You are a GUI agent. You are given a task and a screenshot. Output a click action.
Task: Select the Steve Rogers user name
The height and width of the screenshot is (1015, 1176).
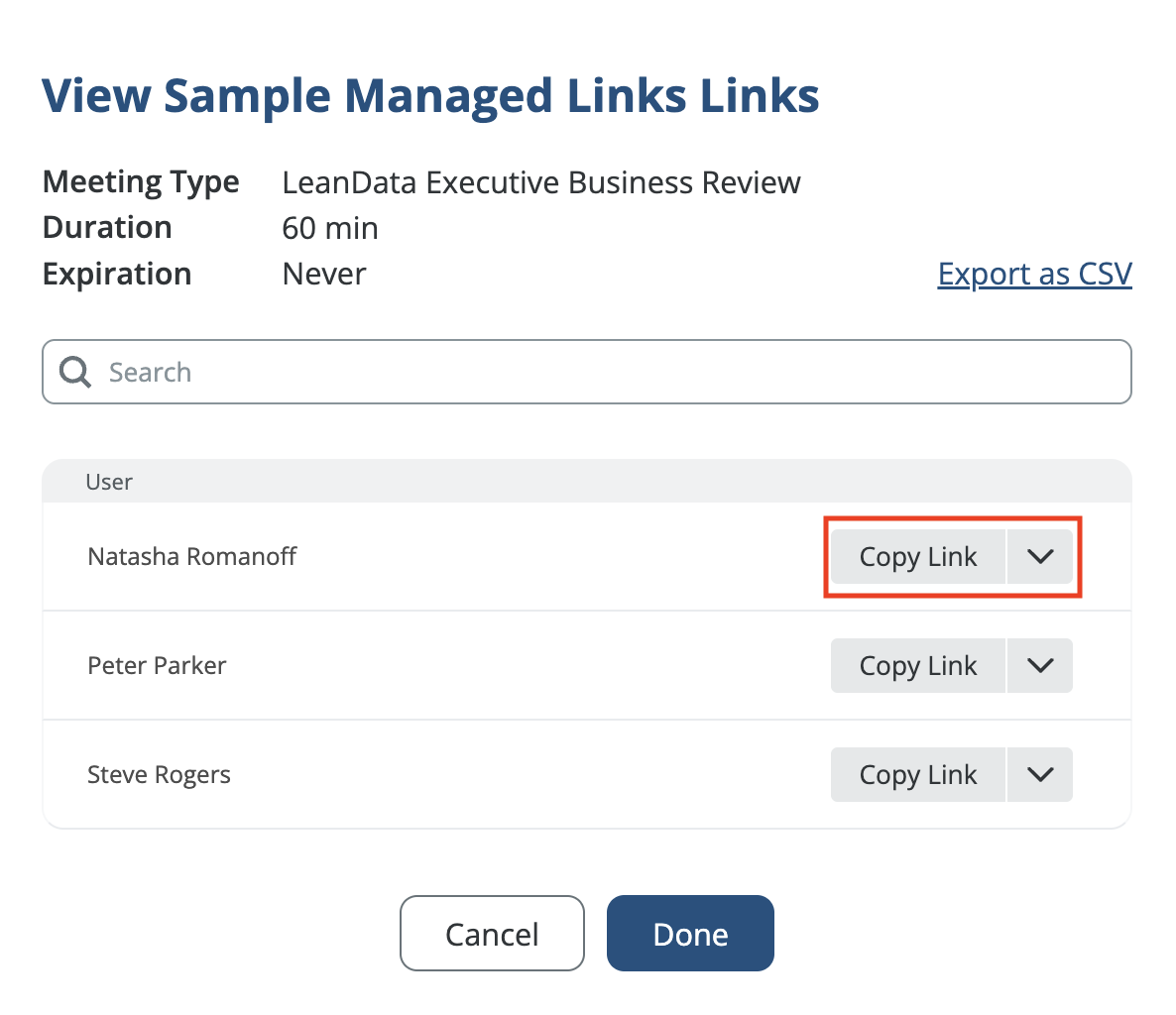159,775
